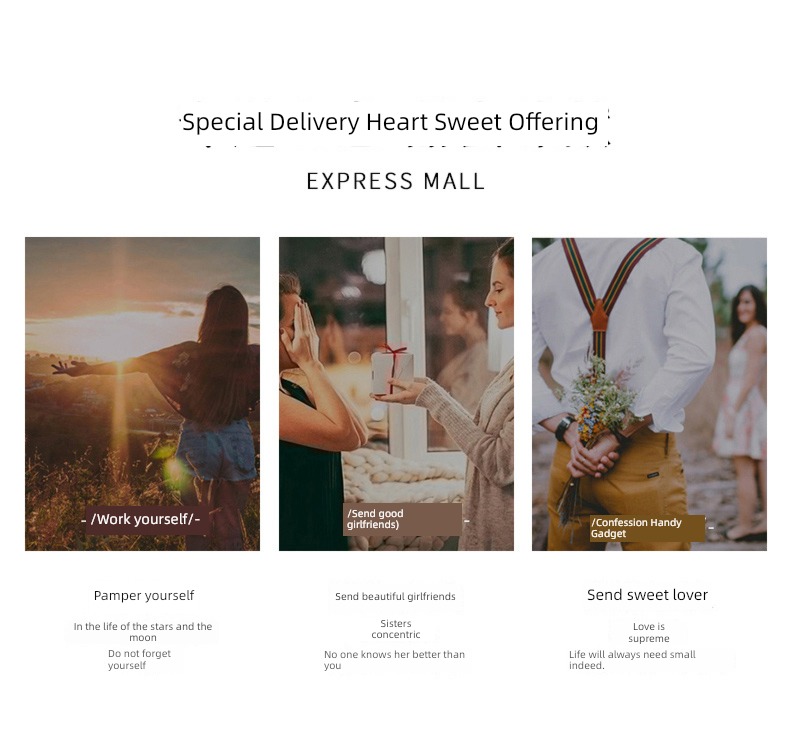Click 'Life will always need small' text
Viewport: 790px width, 750px height.
tap(632, 659)
